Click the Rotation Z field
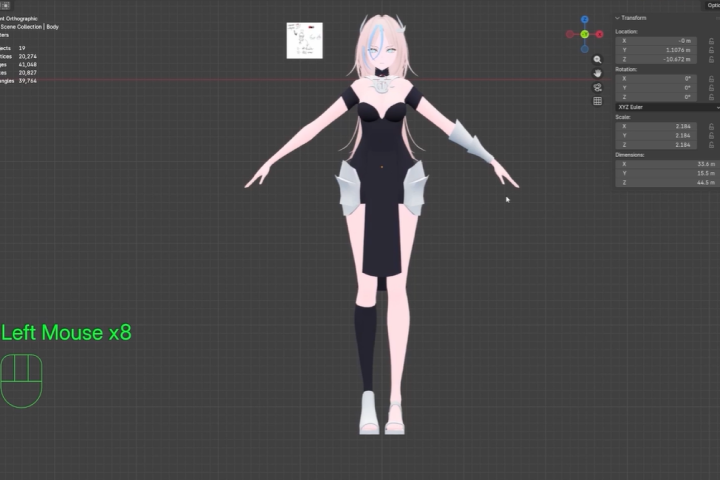Viewport: 720px width, 480px height. click(x=656, y=97)
